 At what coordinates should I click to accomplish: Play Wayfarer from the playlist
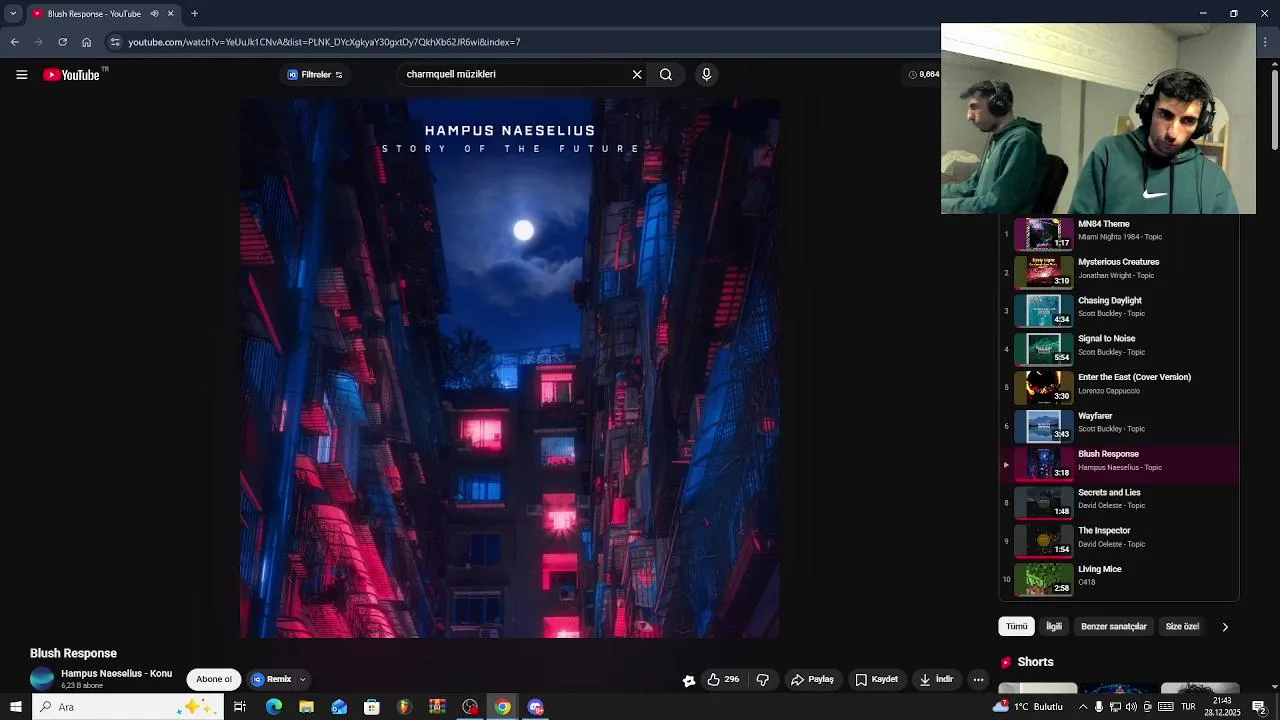(x=1119, y=426)
